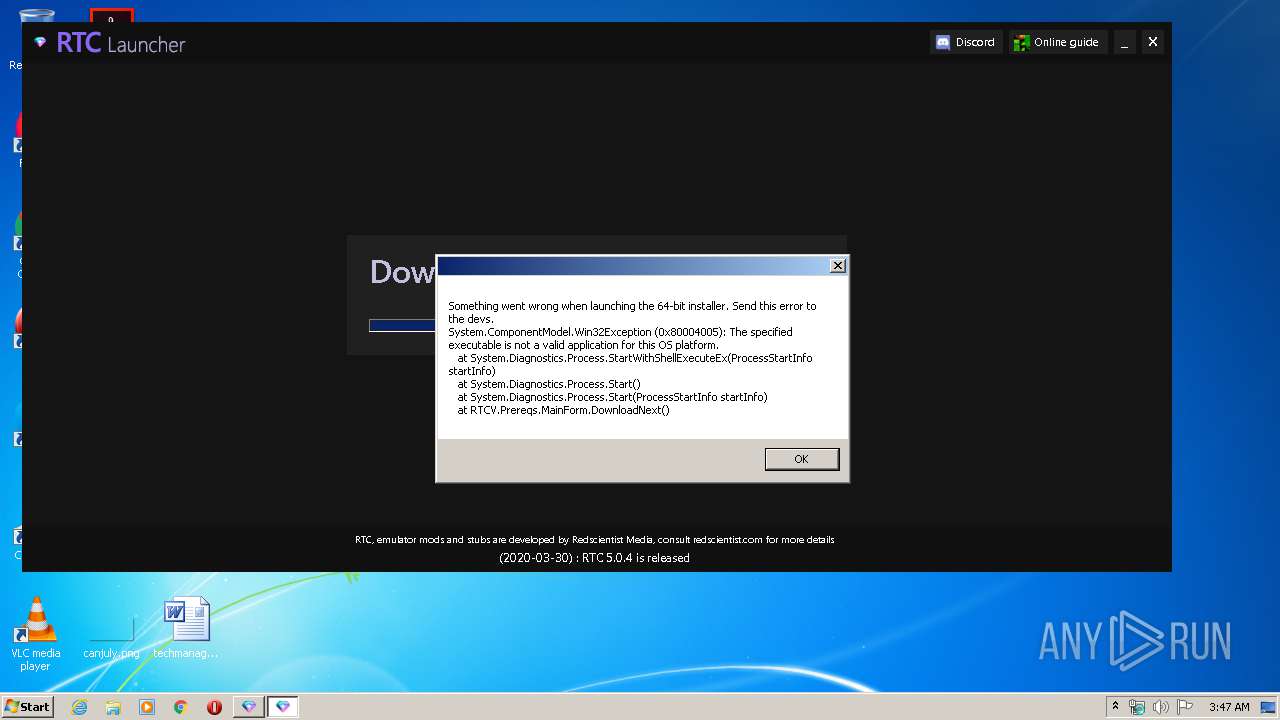This screenshot has width=1280, height=720.
Task: Click OK in the error dialog
Action: [x=801, y=459]
